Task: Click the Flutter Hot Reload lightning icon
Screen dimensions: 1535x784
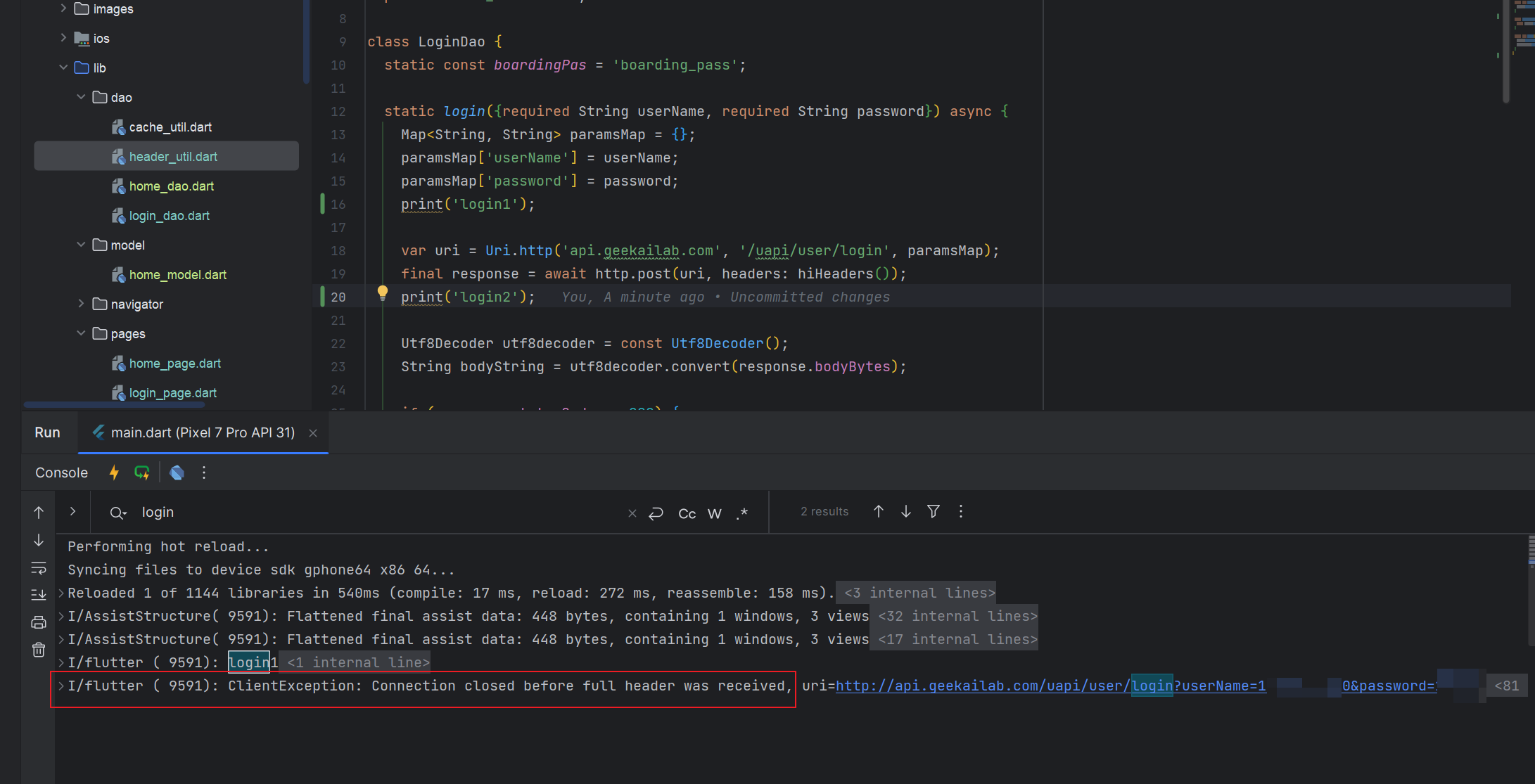Action: 114,473
